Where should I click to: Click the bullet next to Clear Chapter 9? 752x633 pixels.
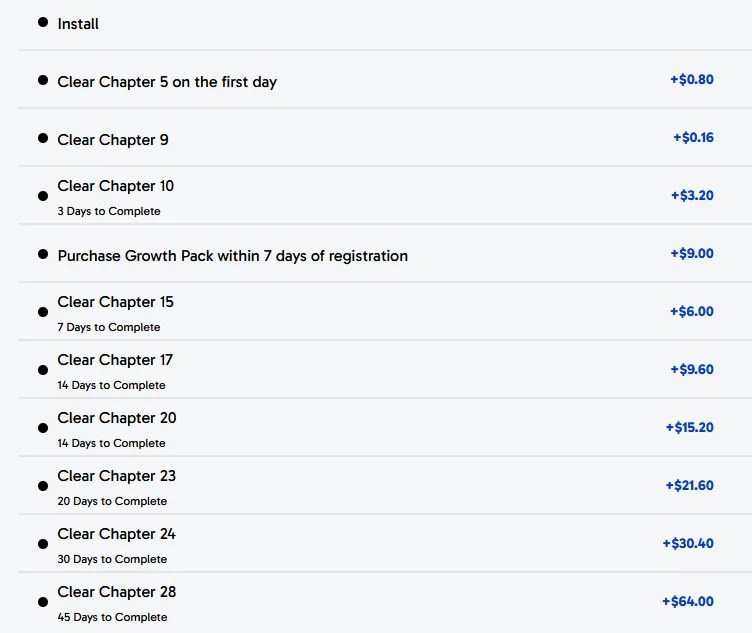point(43,138)
